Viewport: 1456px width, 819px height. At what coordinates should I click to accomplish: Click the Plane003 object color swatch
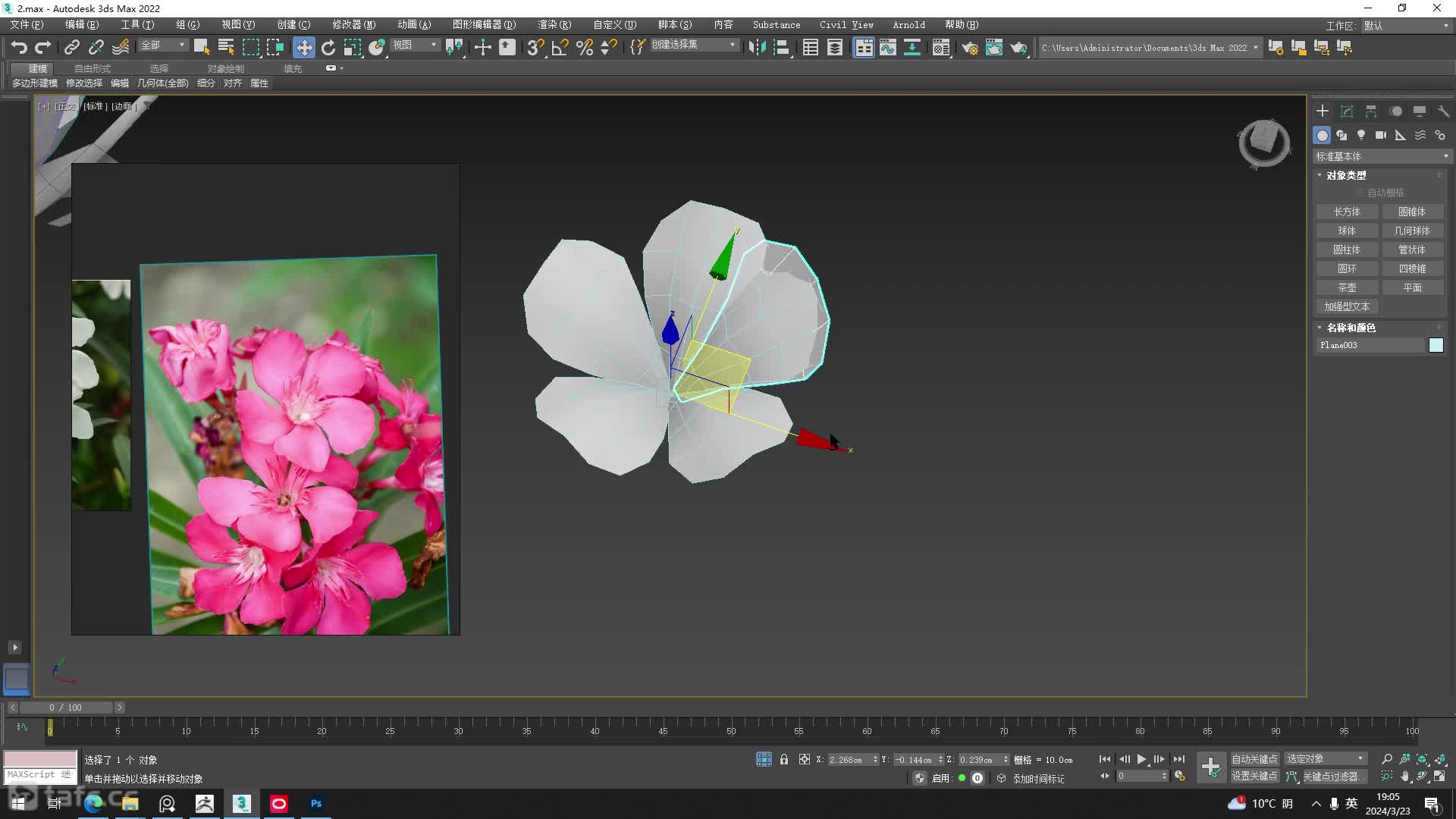pyautogui.click(x=1436, y=345)
